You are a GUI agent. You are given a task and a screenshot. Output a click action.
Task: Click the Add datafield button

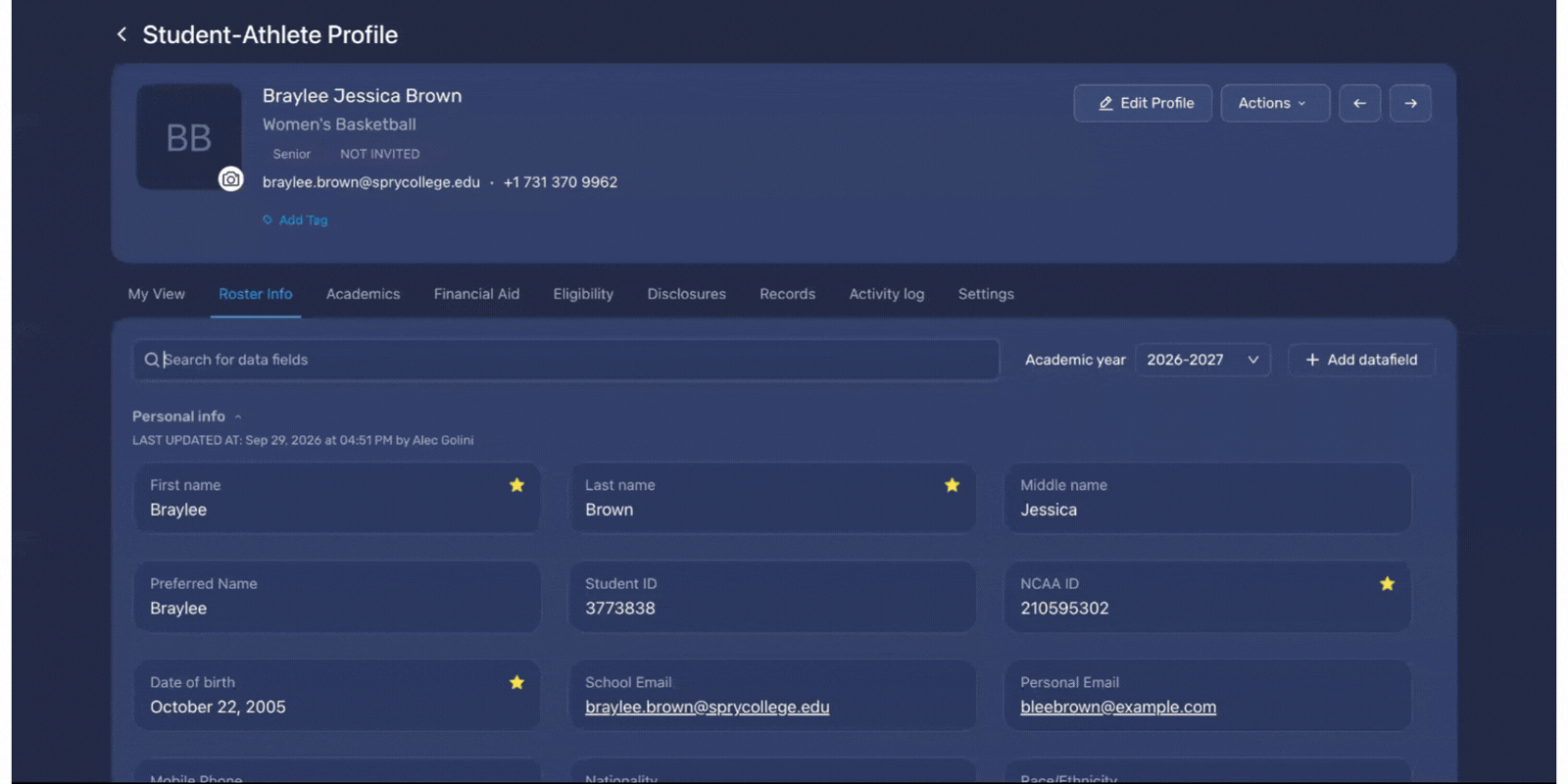tap(1361, 360)
